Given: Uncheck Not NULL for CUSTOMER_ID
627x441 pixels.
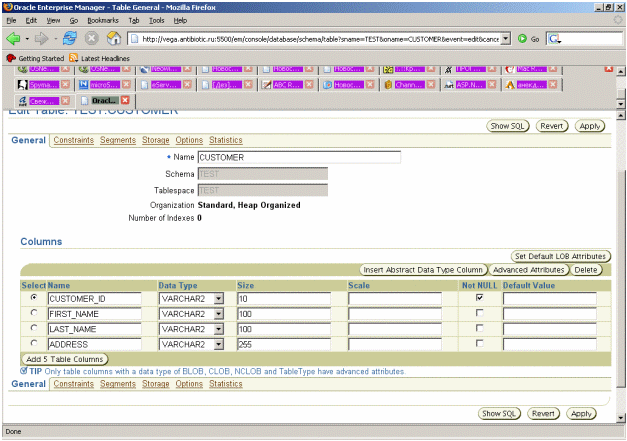Looking at the screenshot, I should (x=479, y=297).
